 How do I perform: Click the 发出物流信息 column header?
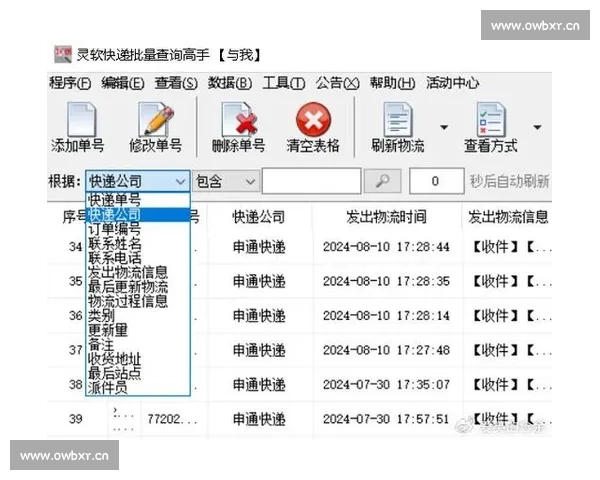pyautogui.click(x=507, y=217)
